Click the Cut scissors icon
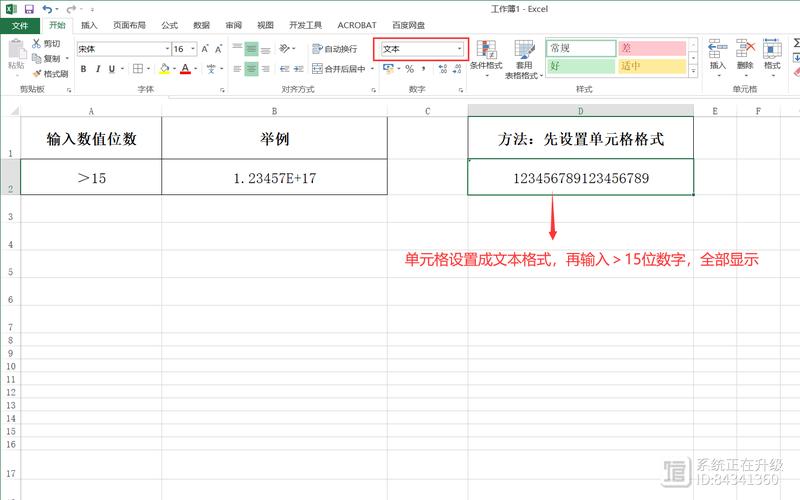800x500 pixels. pyautogui.click(x=36, y=43)
